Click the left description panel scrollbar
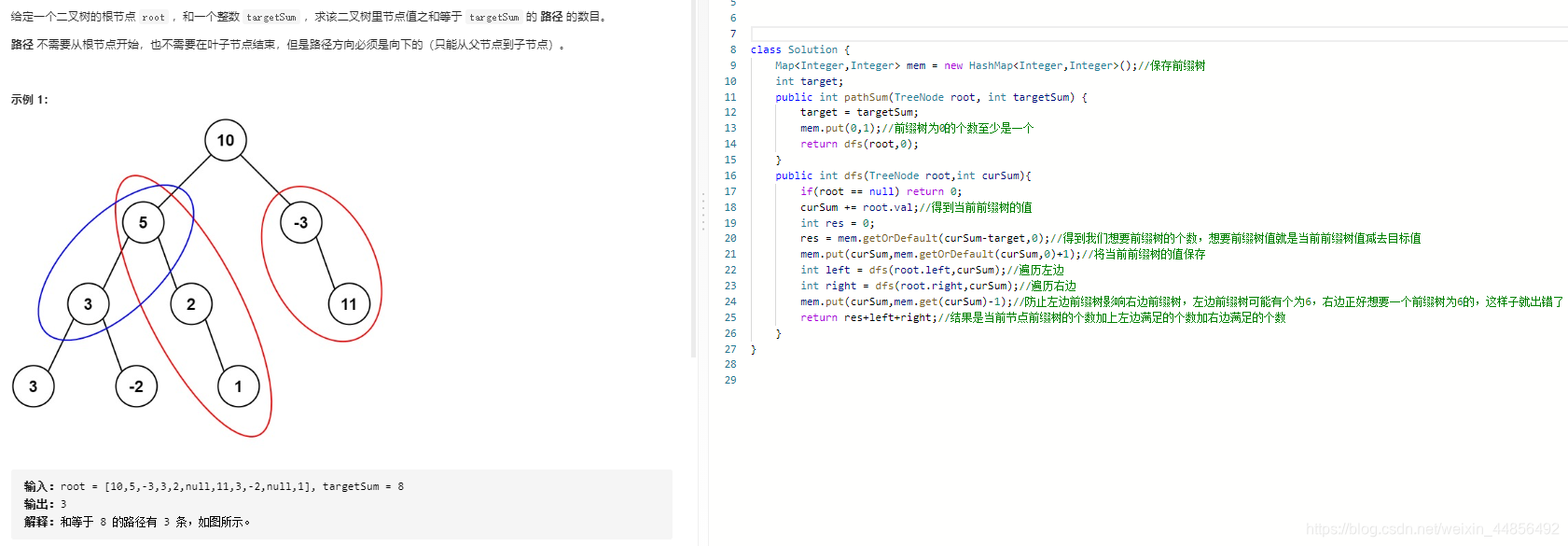The image size is (1568, 546). pyautogui.click(x=693, y=177)
